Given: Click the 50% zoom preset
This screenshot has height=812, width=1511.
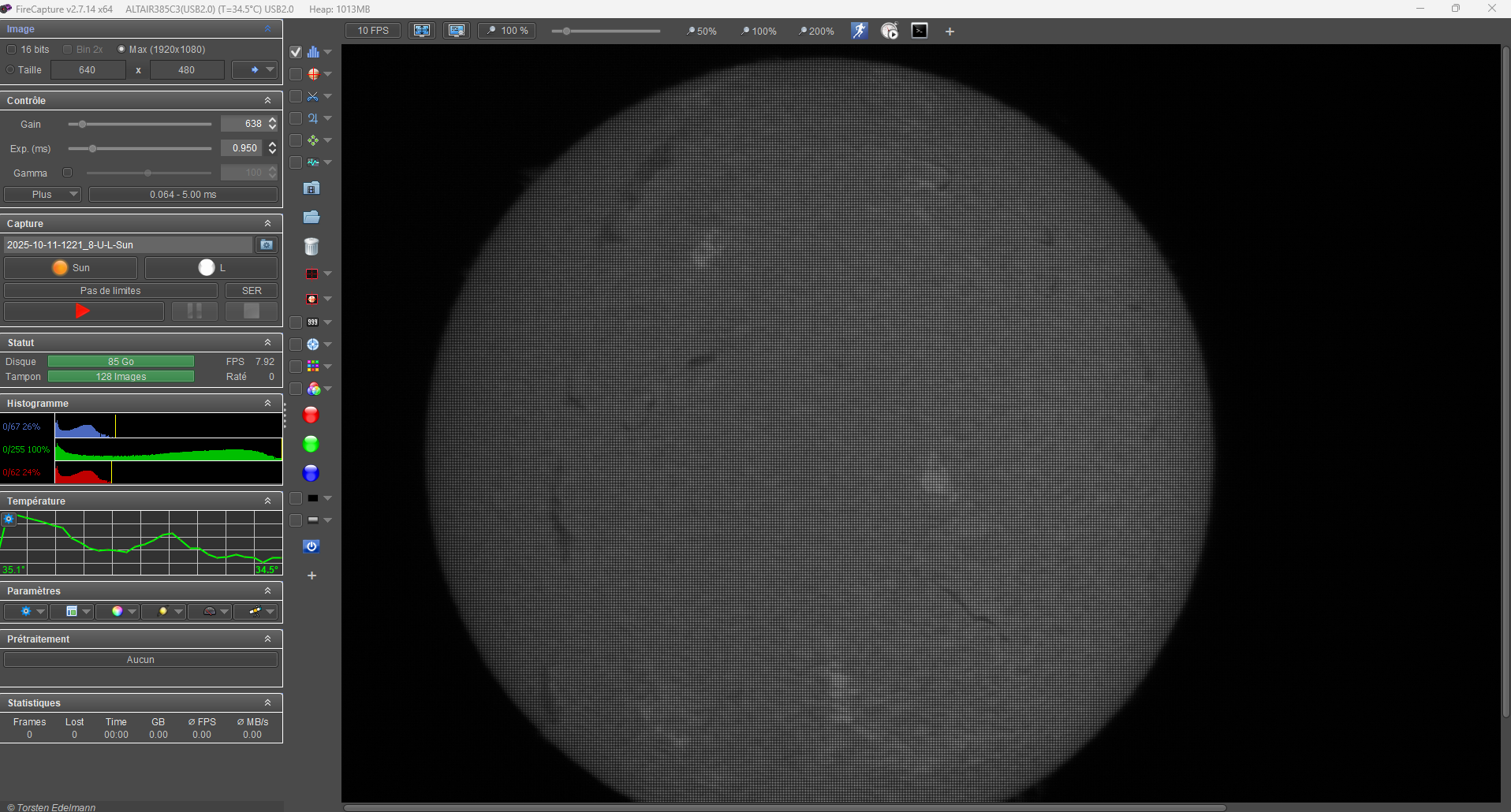Looking at the screenshot, I should 701,32.
